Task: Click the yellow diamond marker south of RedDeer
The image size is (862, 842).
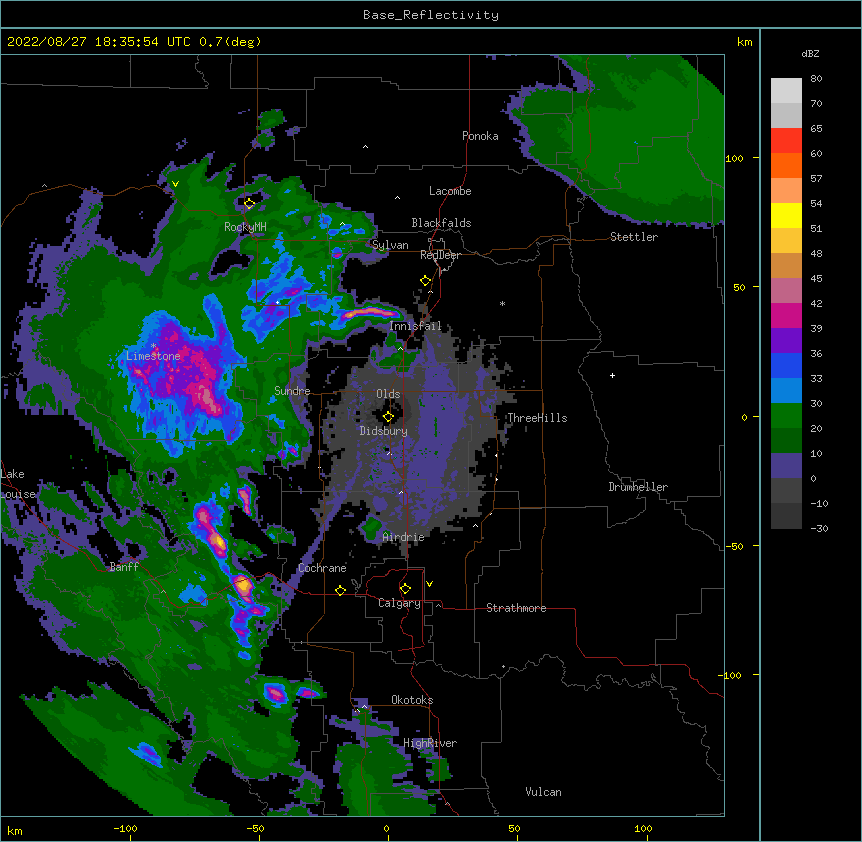Action: tap(426, 281)
